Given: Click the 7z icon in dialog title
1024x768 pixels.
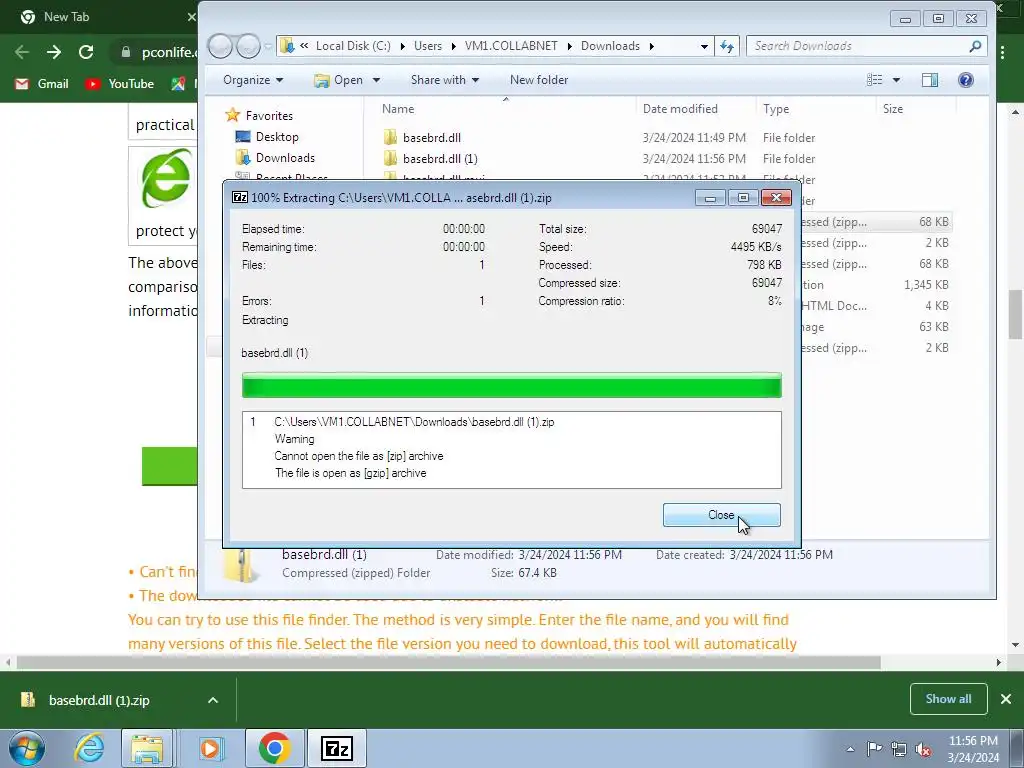Looking at the screenshot, I should 240,197.
